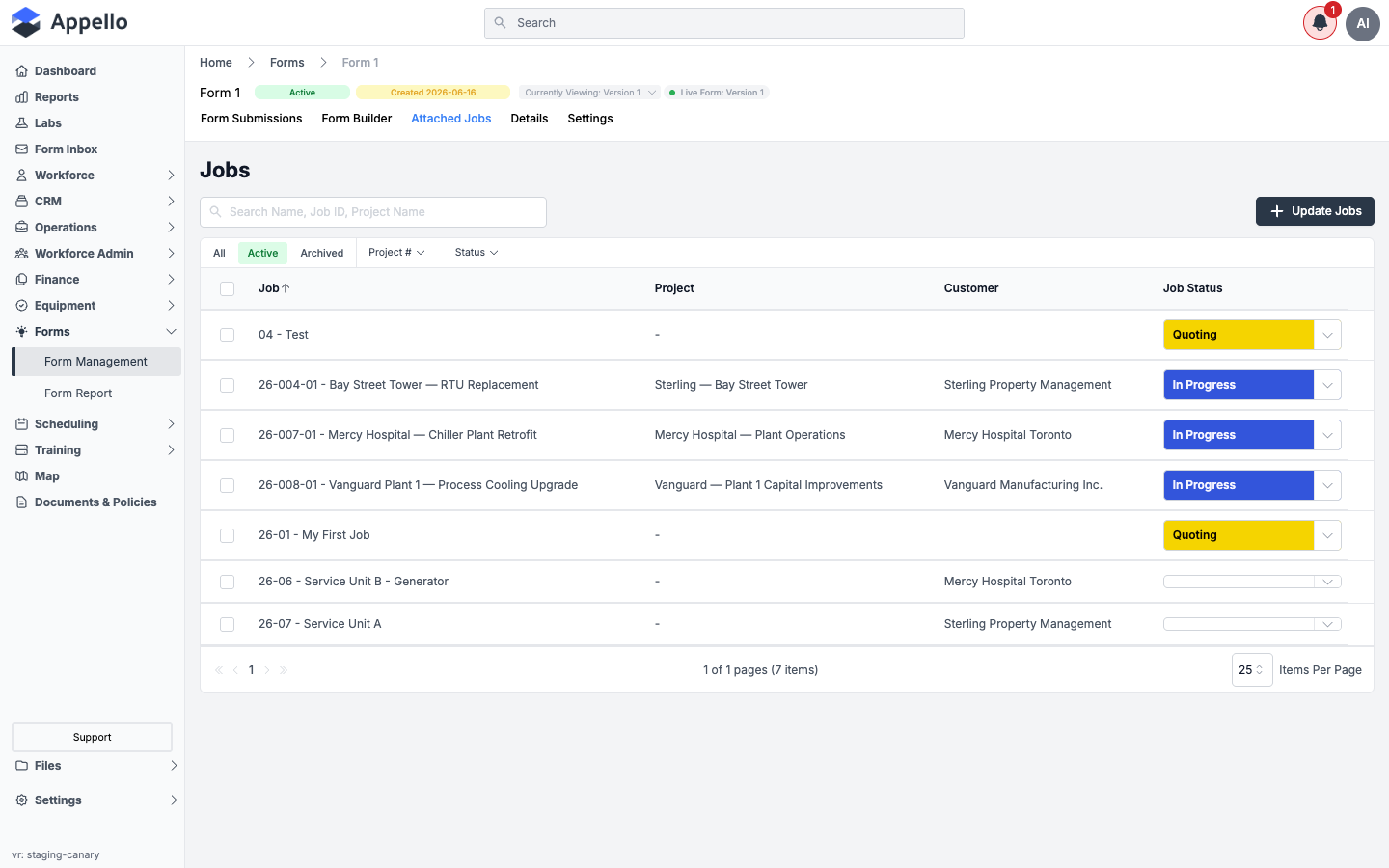Click the Support button
Screen dimensions: 1389x868
(x=92, y=737)
